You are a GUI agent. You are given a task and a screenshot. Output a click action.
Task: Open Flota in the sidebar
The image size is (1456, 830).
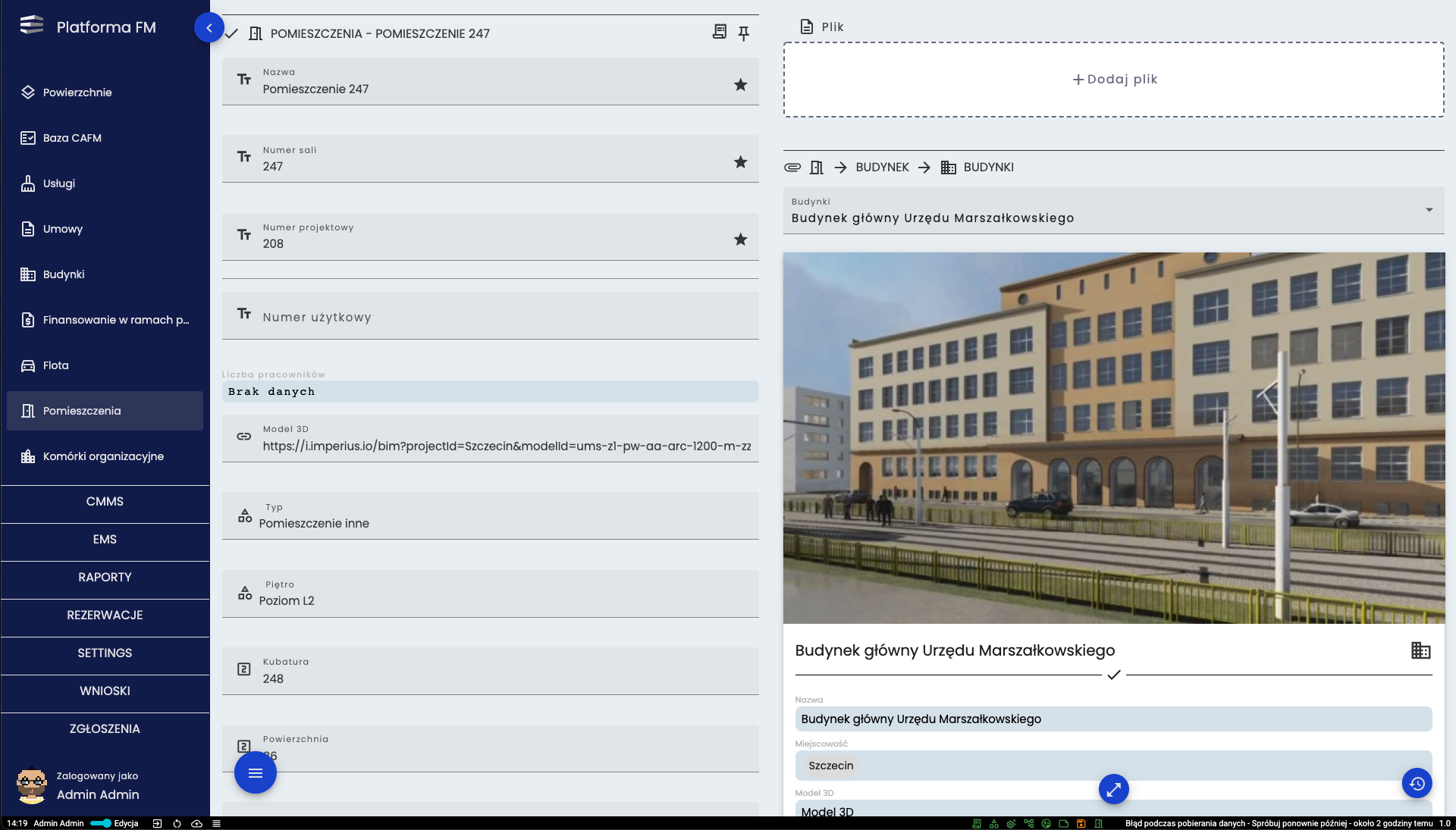[x=105, y=365]
